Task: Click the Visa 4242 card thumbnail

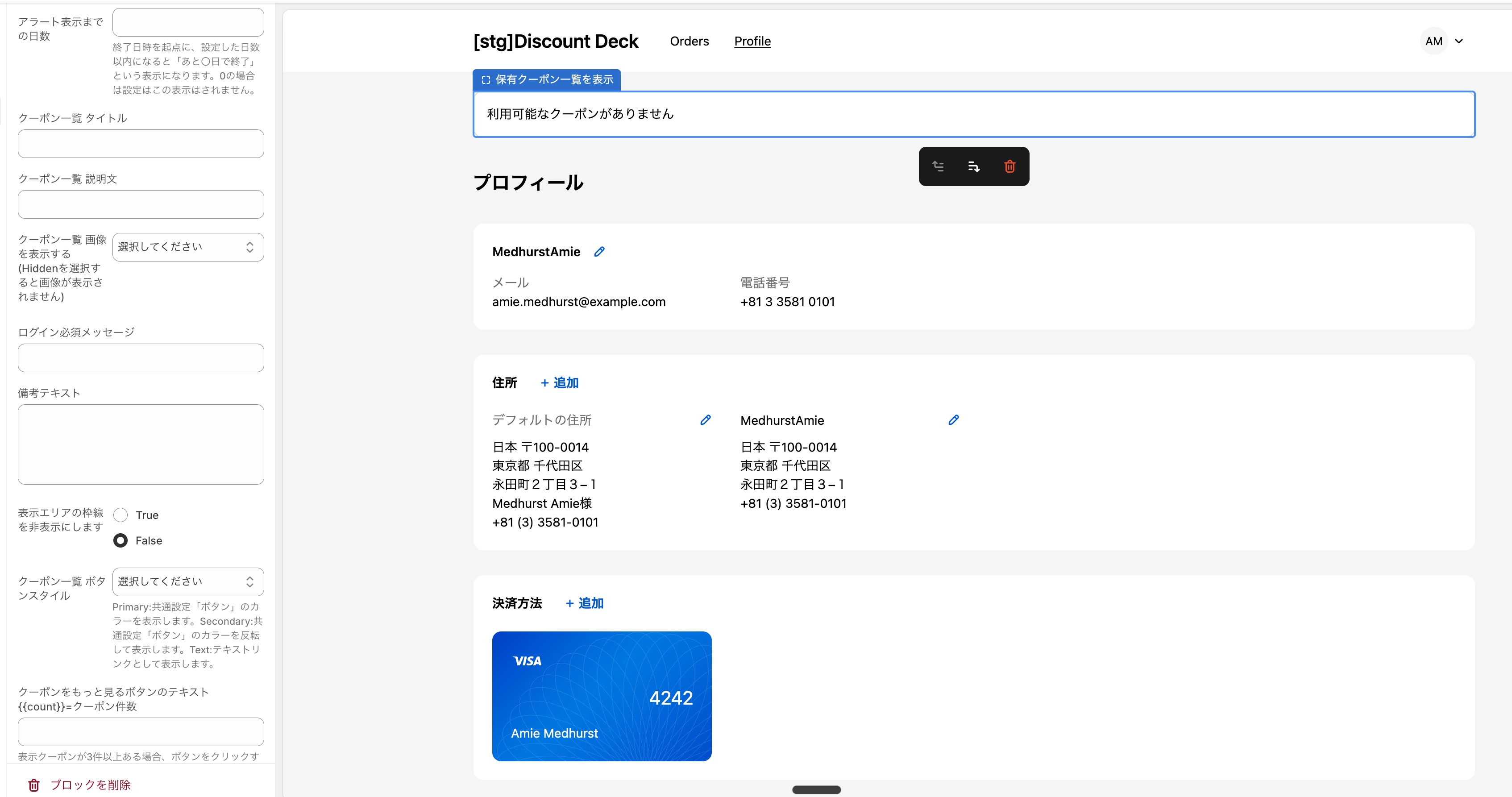Action: pos(602,696)
